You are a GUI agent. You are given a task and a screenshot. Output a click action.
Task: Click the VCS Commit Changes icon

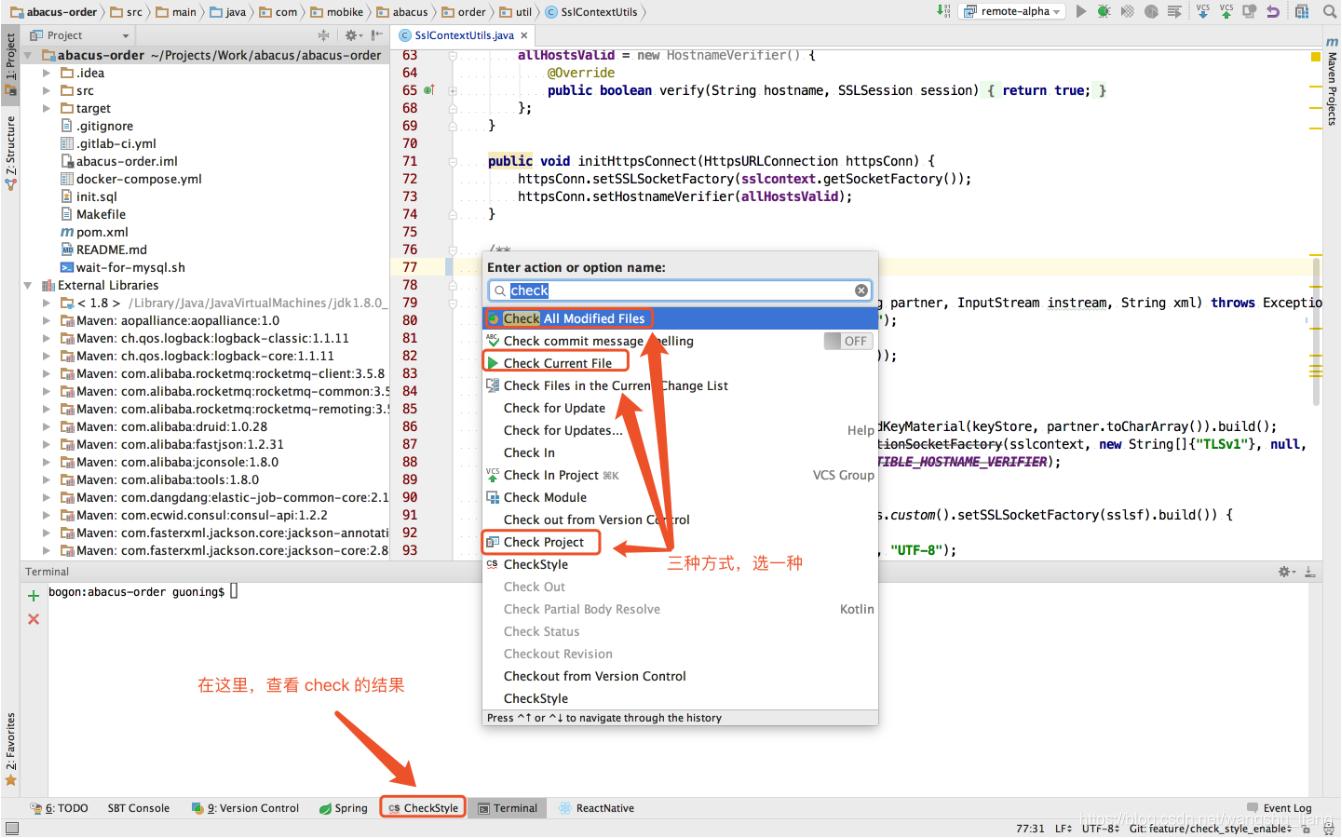tap(1228, 12)
